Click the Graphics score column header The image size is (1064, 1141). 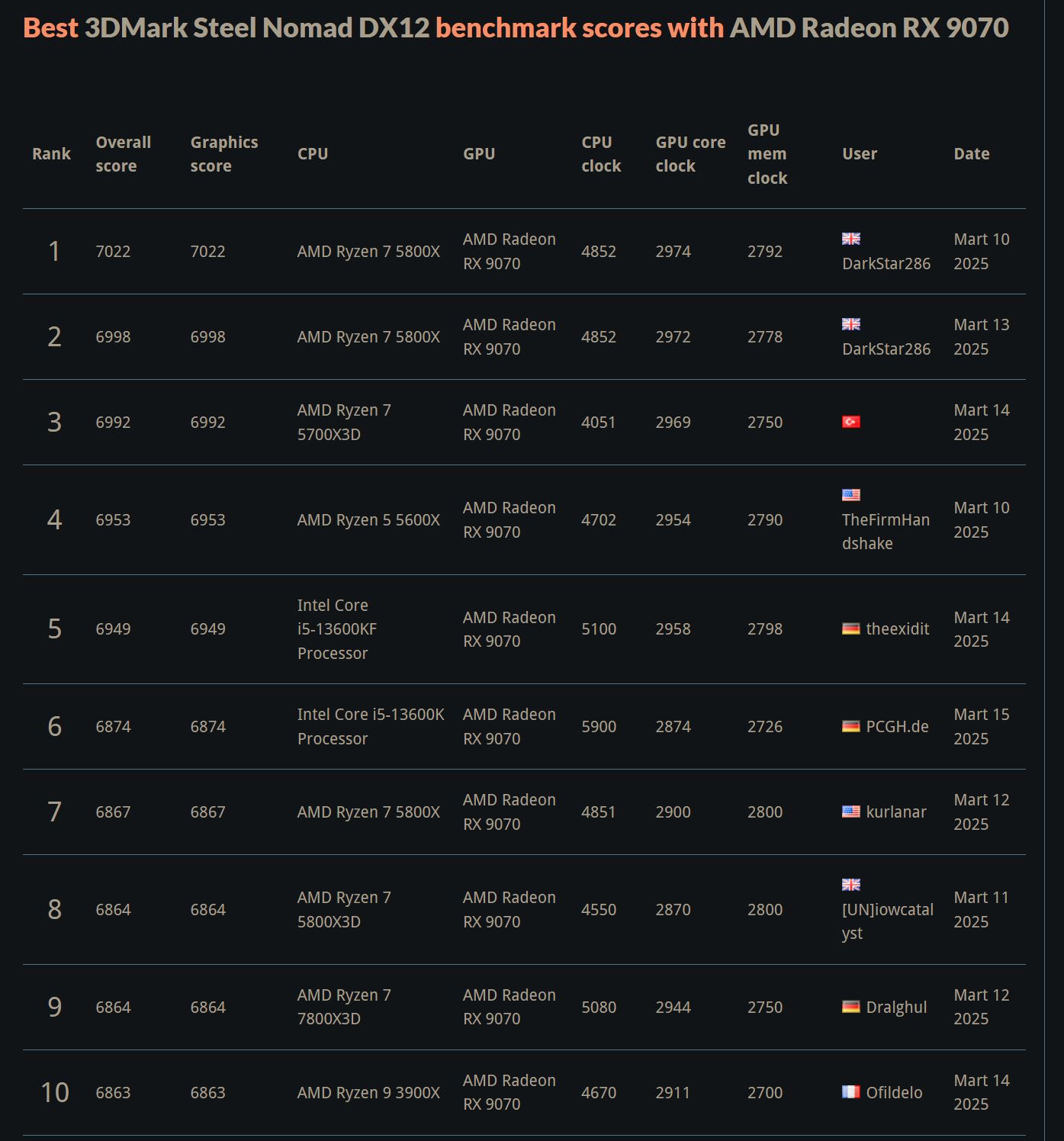coord(224,154)
